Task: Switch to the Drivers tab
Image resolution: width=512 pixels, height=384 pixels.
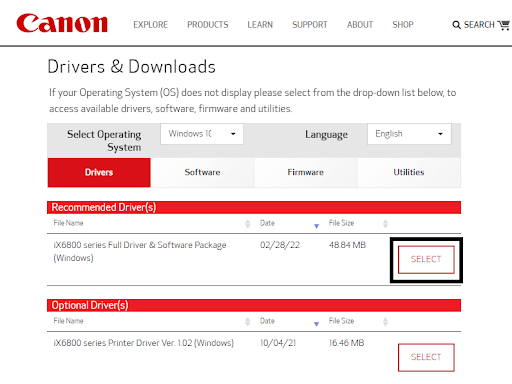Action: click(x=99, y=172)
